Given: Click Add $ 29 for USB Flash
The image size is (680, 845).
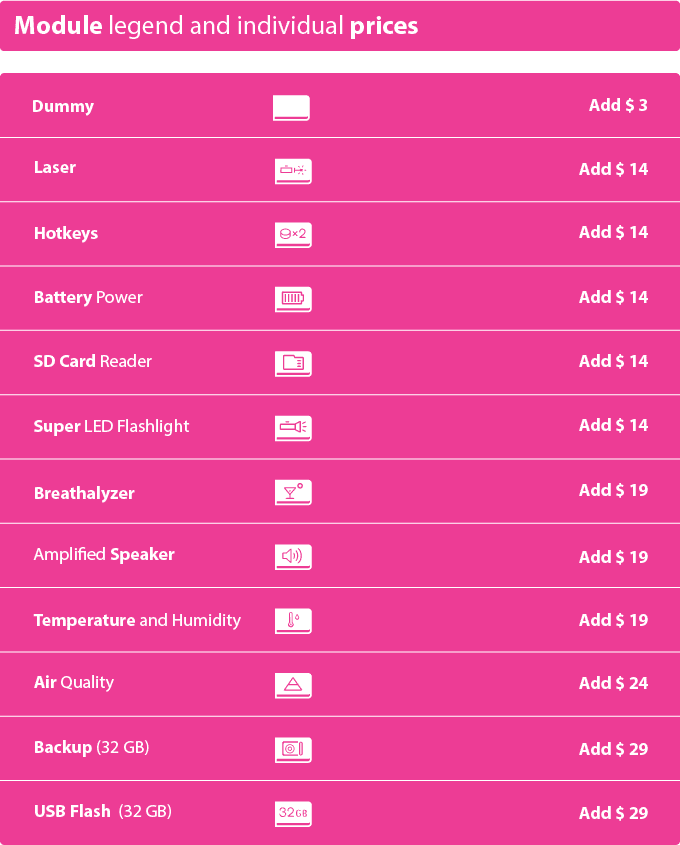Looking at the screenshot, I should pyautogui.click(x=613, y=813).
